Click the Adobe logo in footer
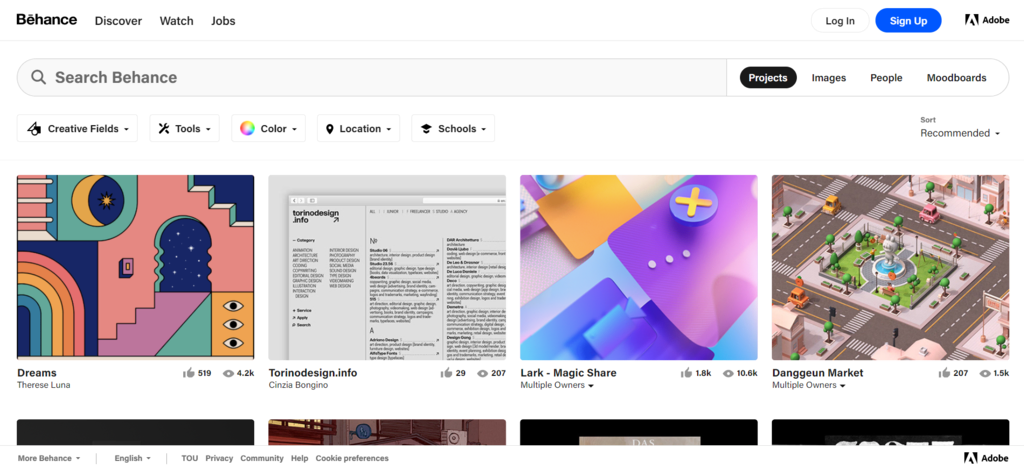 pyautogui.click(x=985, y=458)
